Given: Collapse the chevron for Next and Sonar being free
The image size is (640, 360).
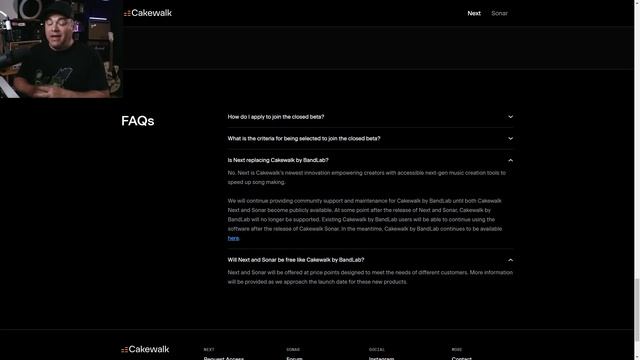Looking at the screenshot, I should [510, 260].
